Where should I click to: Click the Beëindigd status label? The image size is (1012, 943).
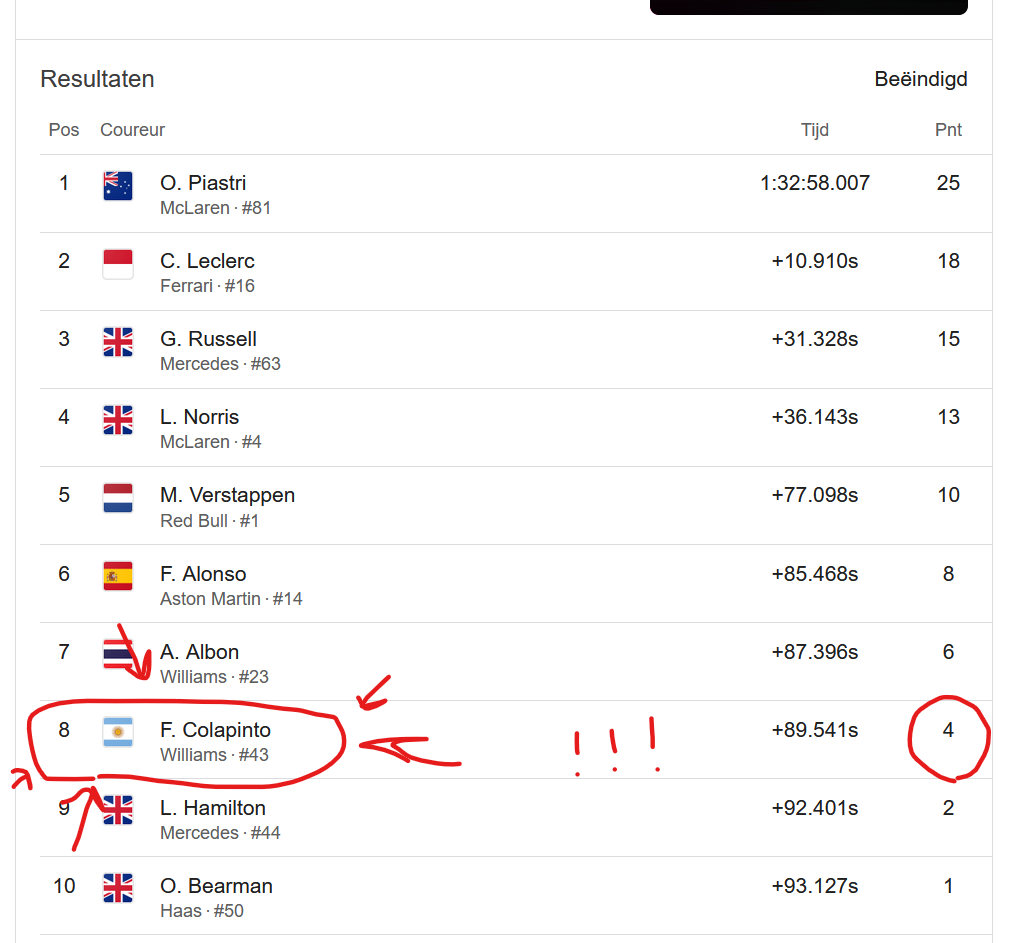click(921, 79)
